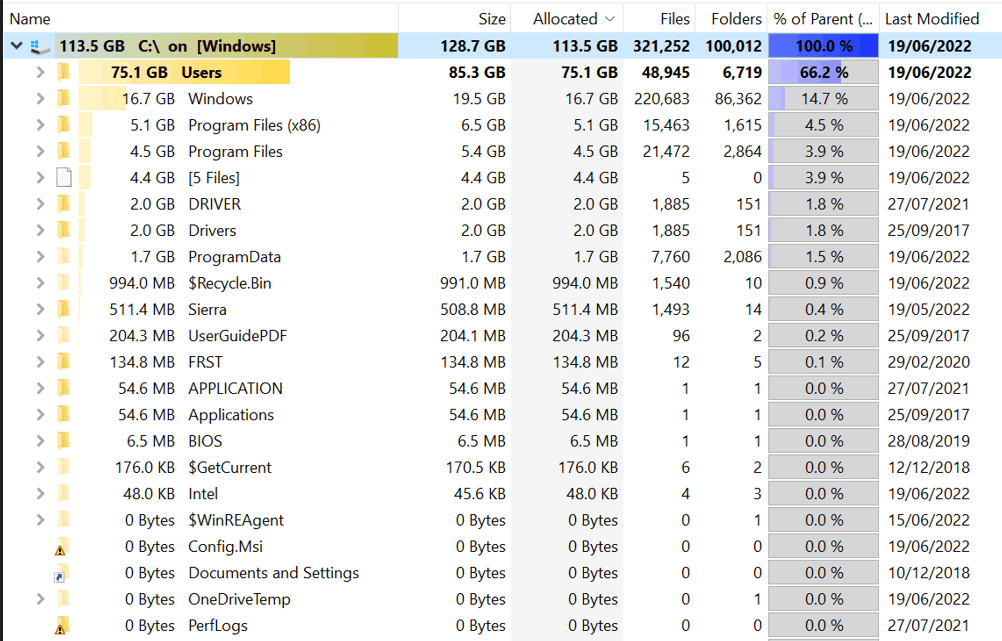This screenshot has height=641, width=1002.
Task: Click the PerfLogs warning folder icon
Action: [62, 626]
